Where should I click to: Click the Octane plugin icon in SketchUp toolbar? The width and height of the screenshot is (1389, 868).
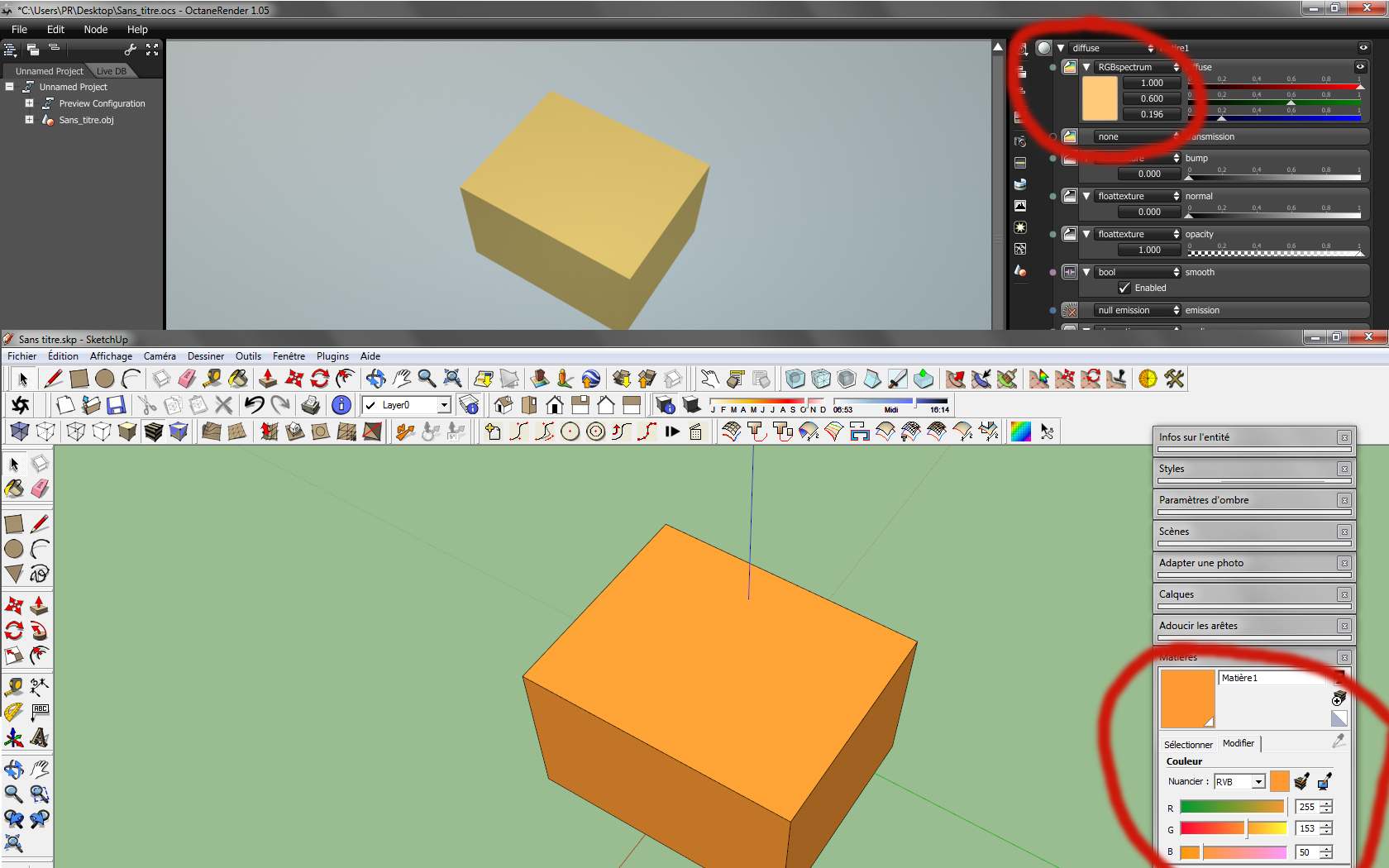pyautogui.click(x=21, y=405)
